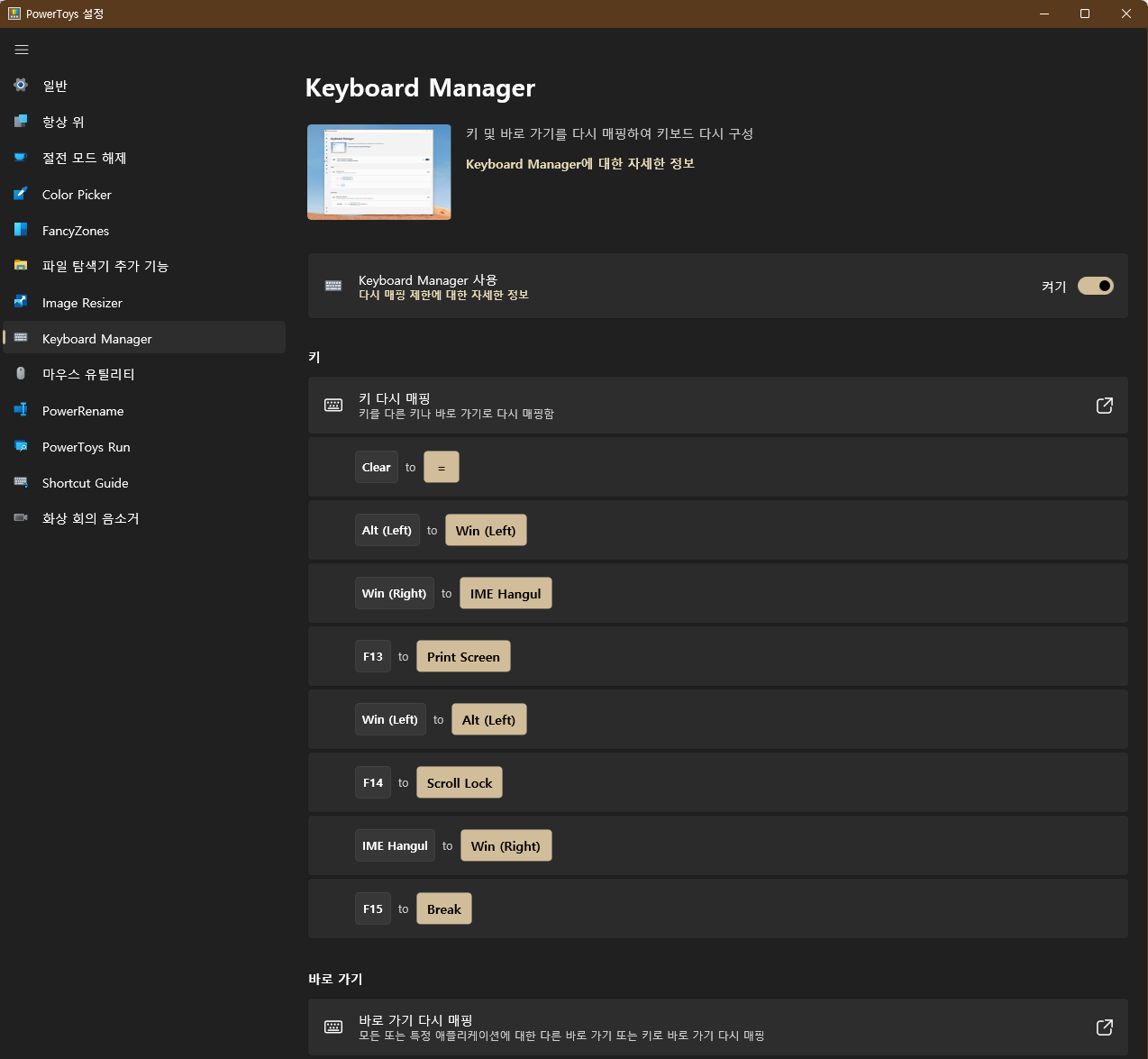Click the keyboard icon beside 바로 가기 다시 매핑

[x=333, y=1027]
